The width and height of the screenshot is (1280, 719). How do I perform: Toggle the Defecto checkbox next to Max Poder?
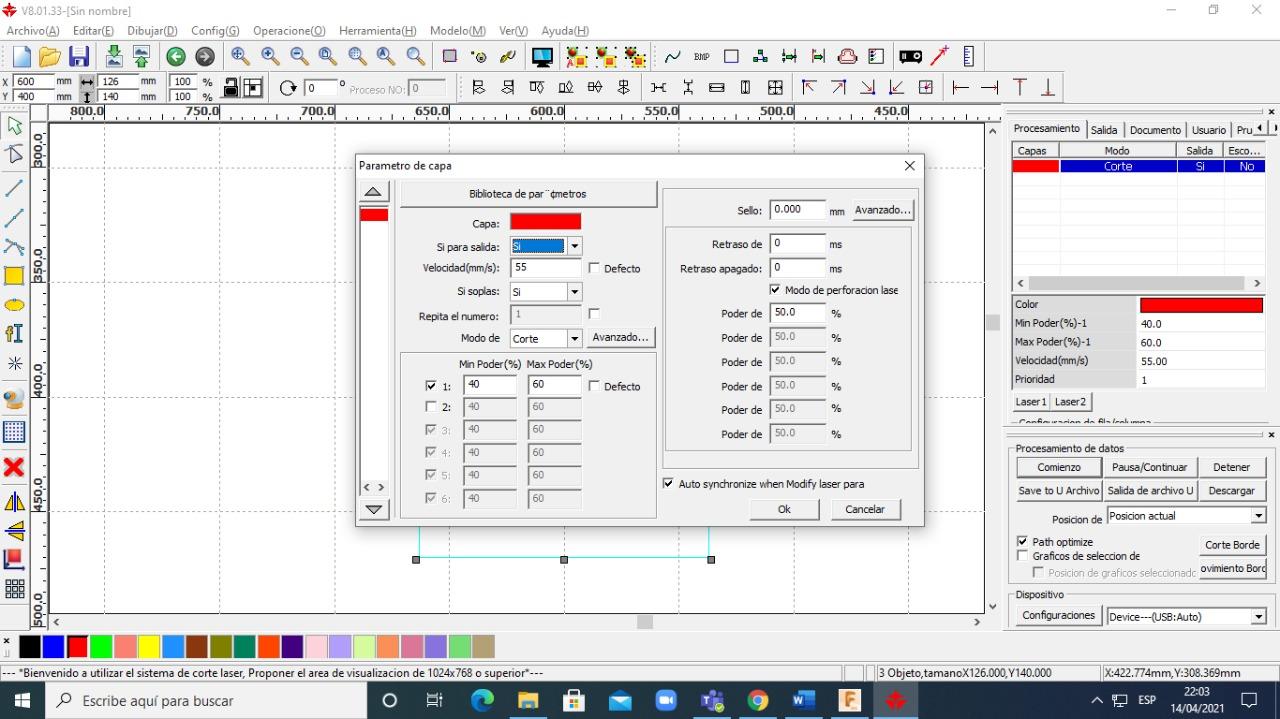[x=595, y=386]
